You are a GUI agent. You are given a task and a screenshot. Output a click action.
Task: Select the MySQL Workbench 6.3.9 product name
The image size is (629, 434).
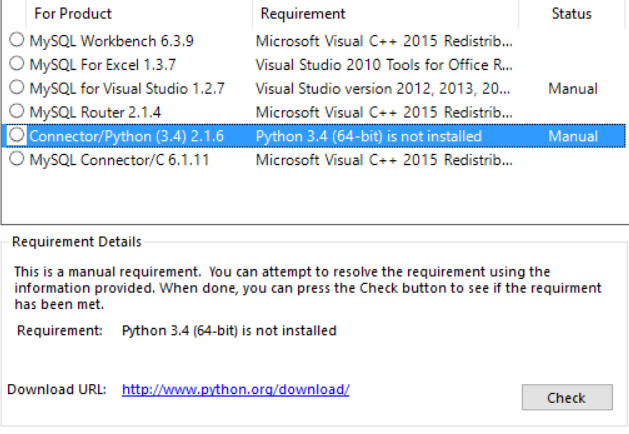(112, 41)
